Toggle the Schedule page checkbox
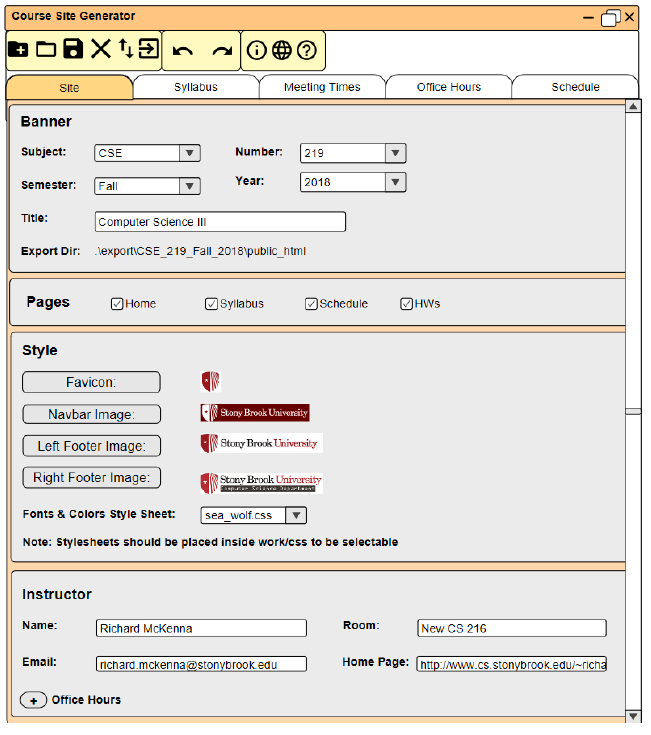The height and width of the screenshot is (735, 651). tap(311, 304)
